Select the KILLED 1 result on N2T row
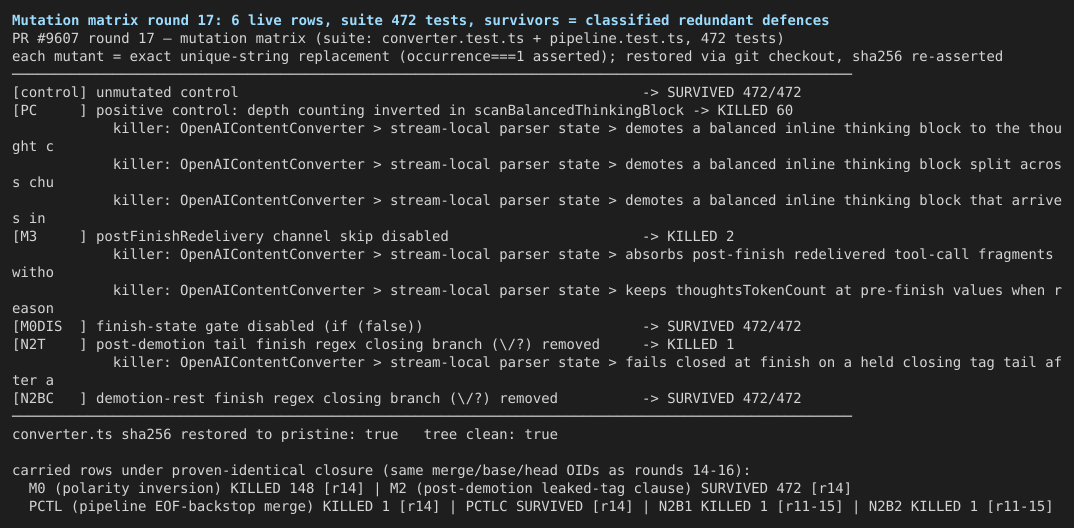The image size is (1074, 528). [x=700, y=344]
